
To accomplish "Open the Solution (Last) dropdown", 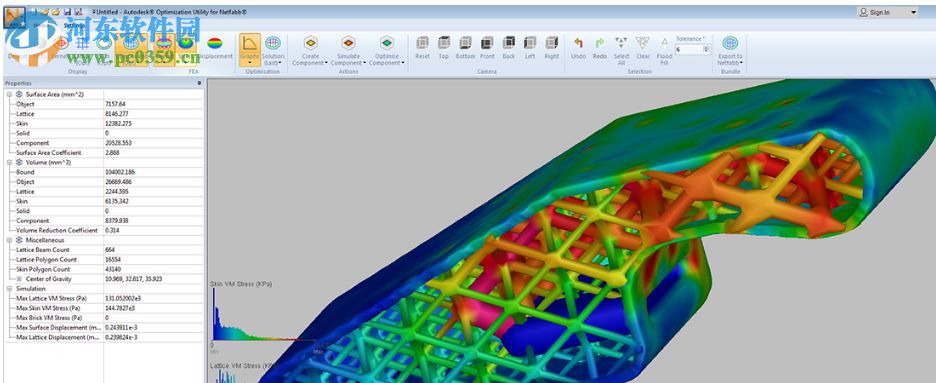I will pos(273,49).
